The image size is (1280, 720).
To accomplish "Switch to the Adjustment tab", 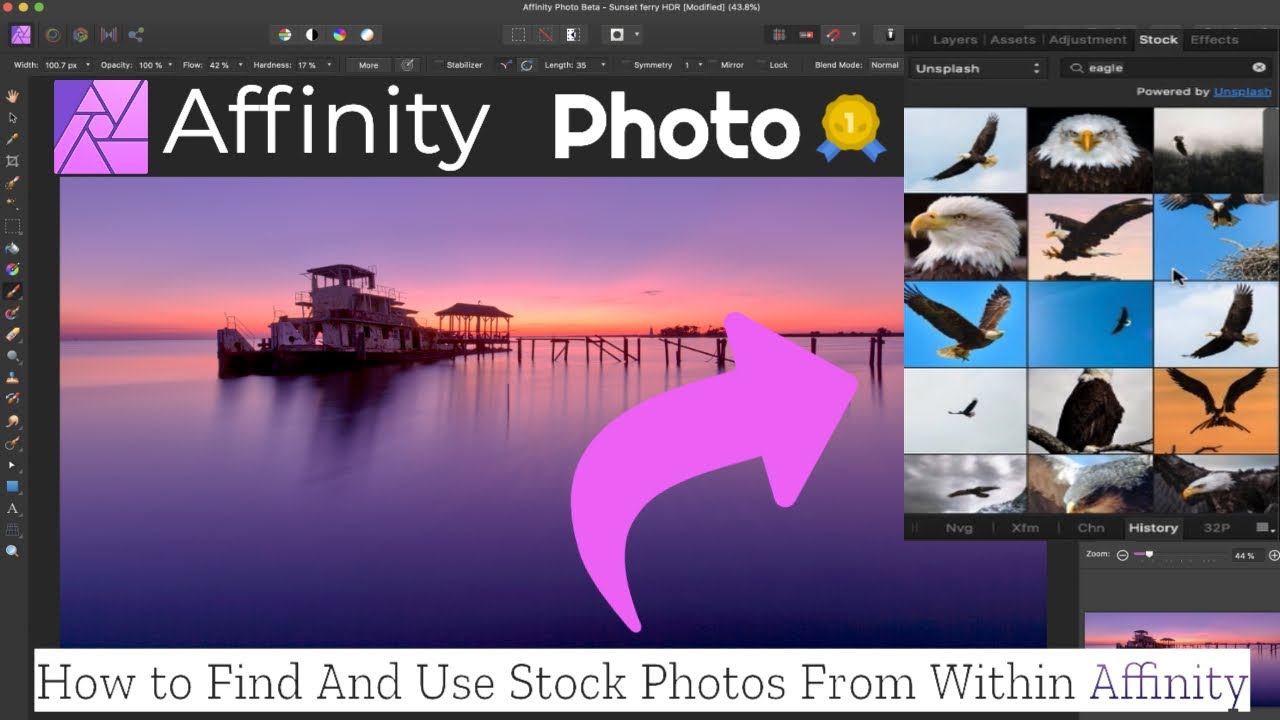I will 1088,40.
